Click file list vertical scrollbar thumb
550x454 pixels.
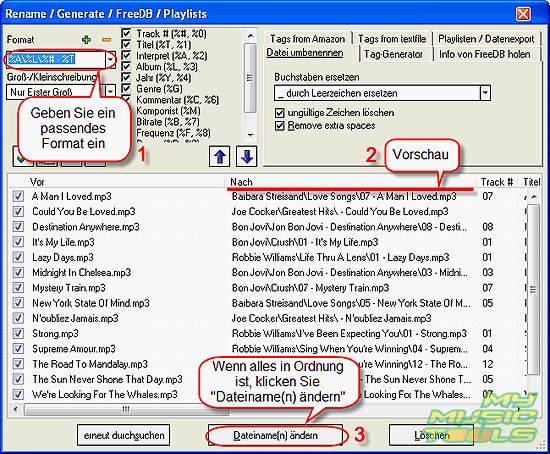tap(533, 289)
